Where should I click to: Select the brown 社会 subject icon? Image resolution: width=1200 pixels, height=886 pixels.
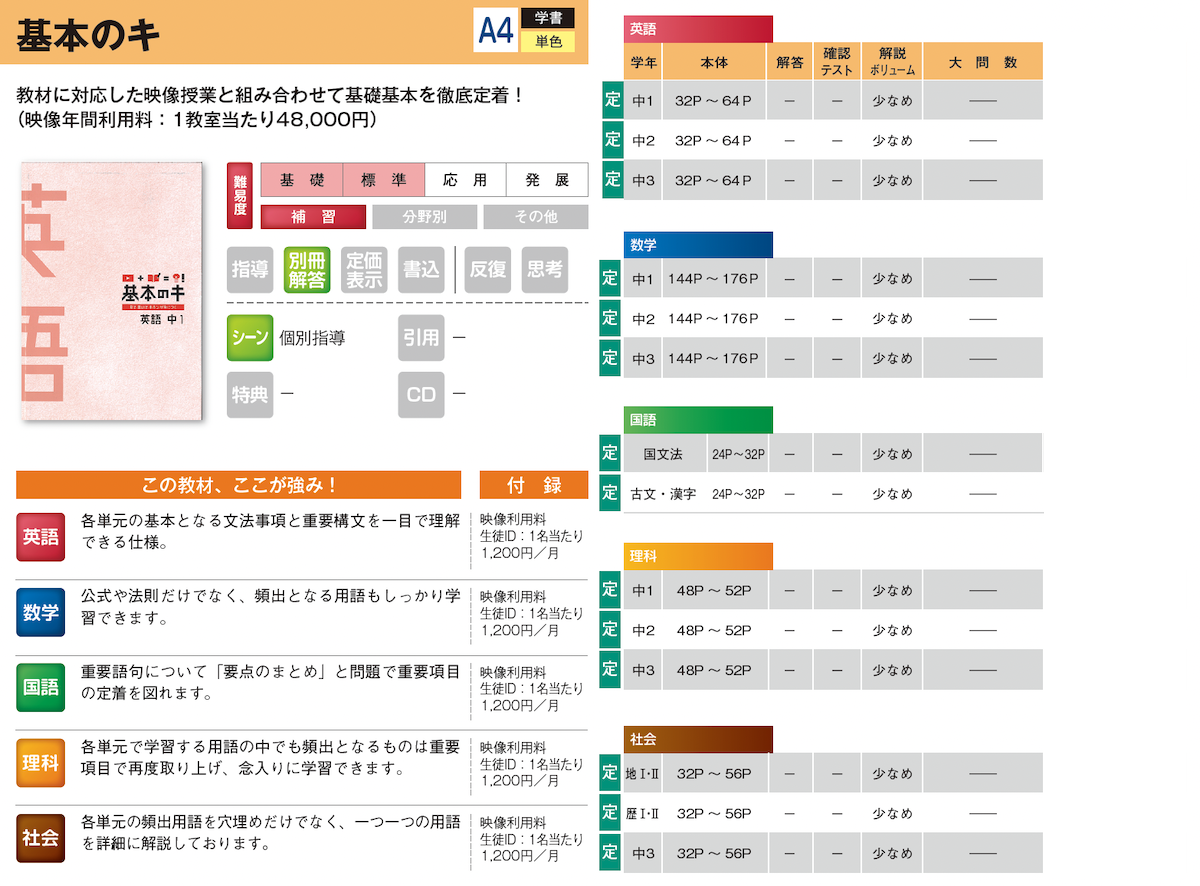40,839
